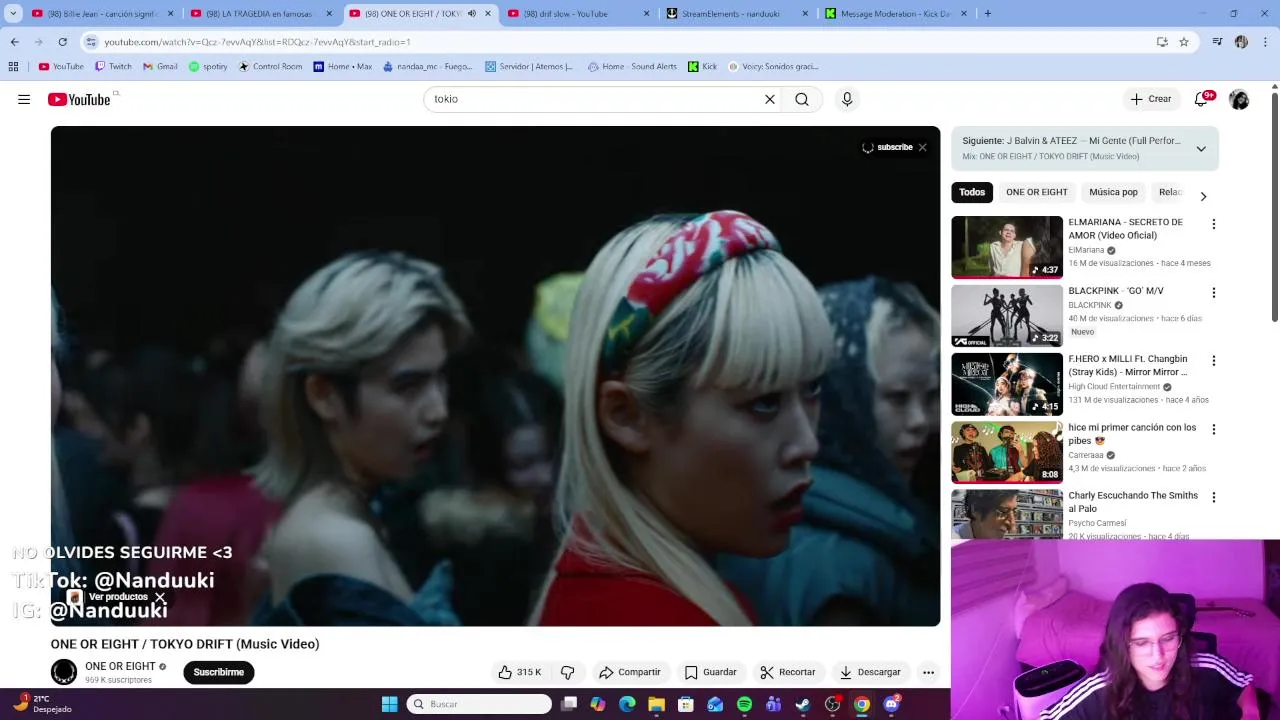The height and width of the screenshot is (720, 1280).
Task: Dislike the video with thumbs down
Action: [567, 672]
